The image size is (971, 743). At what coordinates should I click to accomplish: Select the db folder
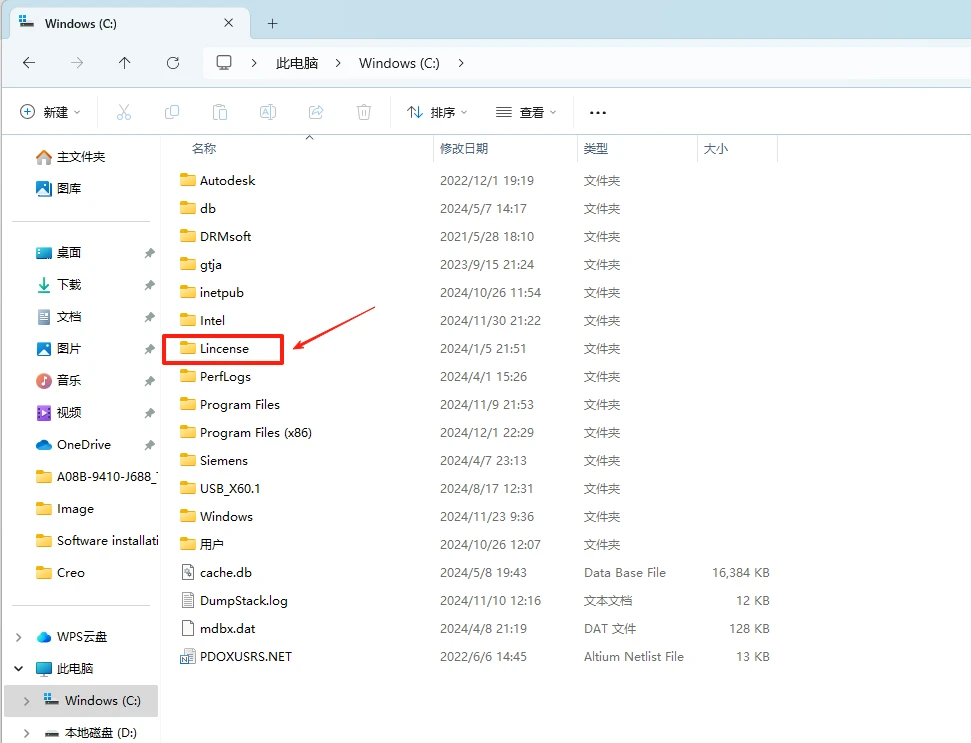pyautogui.click(x=198, y=208)
